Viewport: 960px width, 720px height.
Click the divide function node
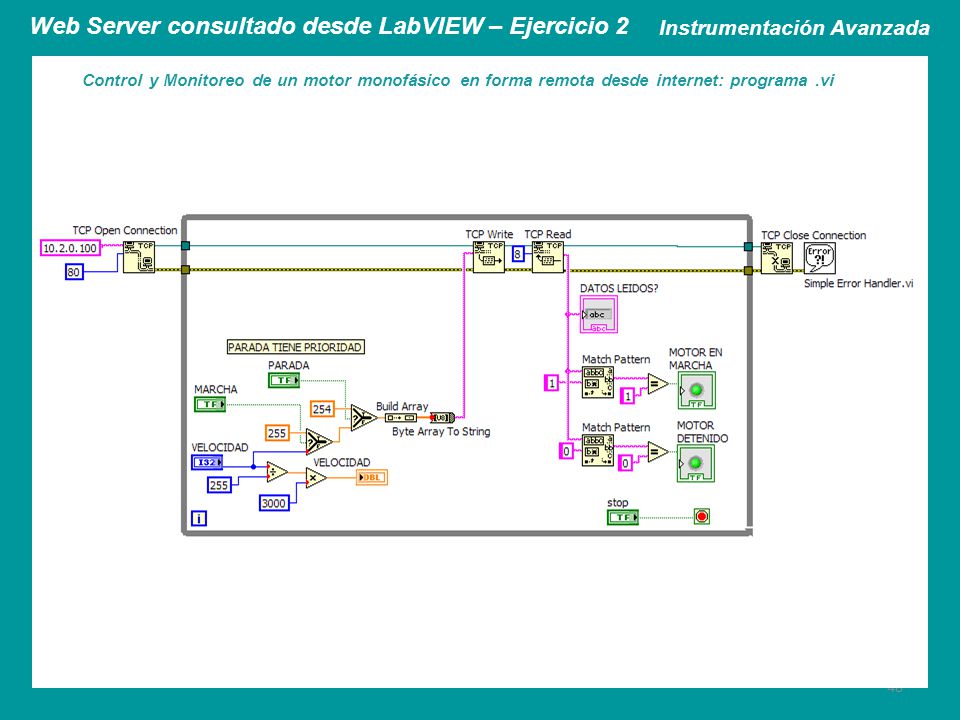click(277, 472)
